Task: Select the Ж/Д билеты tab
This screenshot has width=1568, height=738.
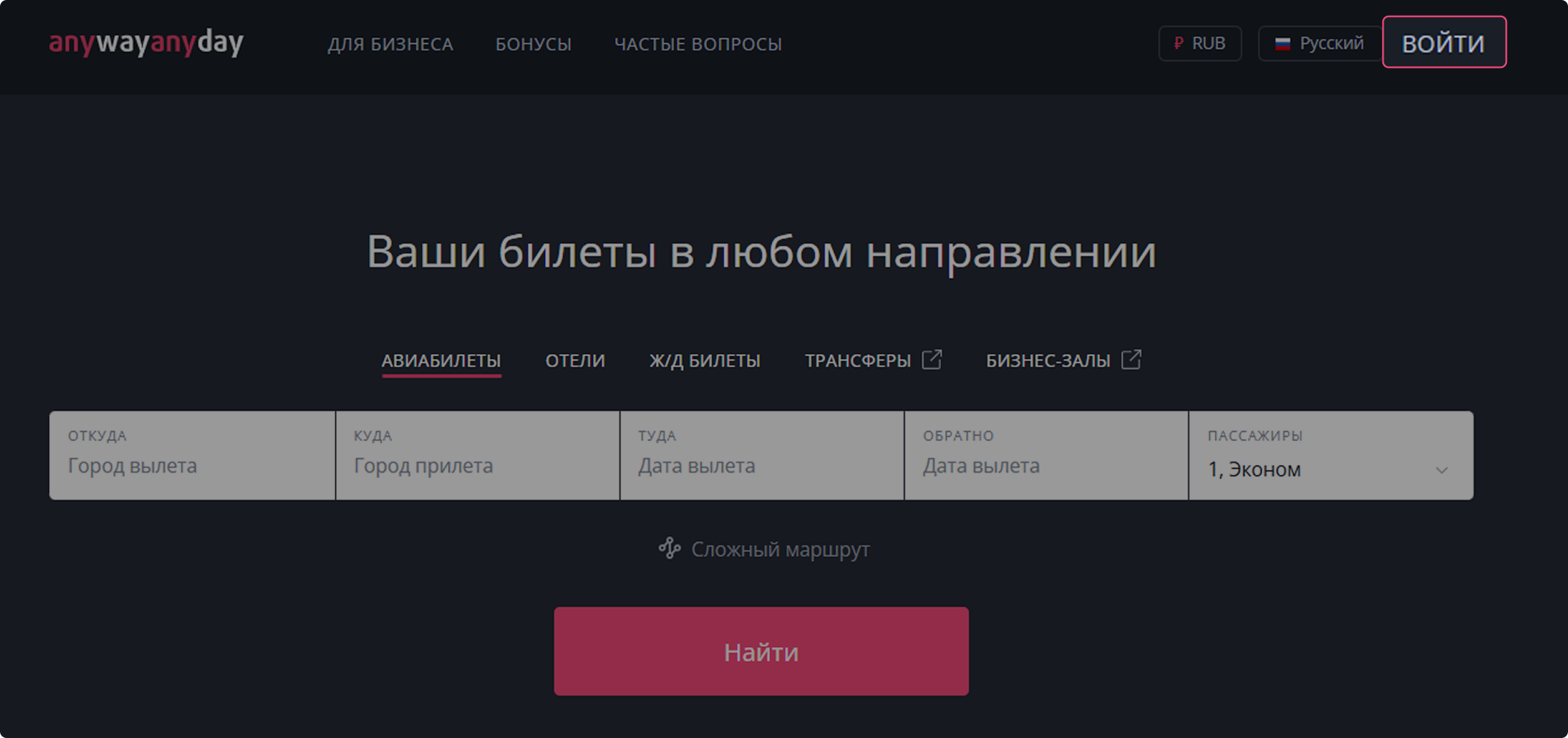Action: click(x=705, y=361)
